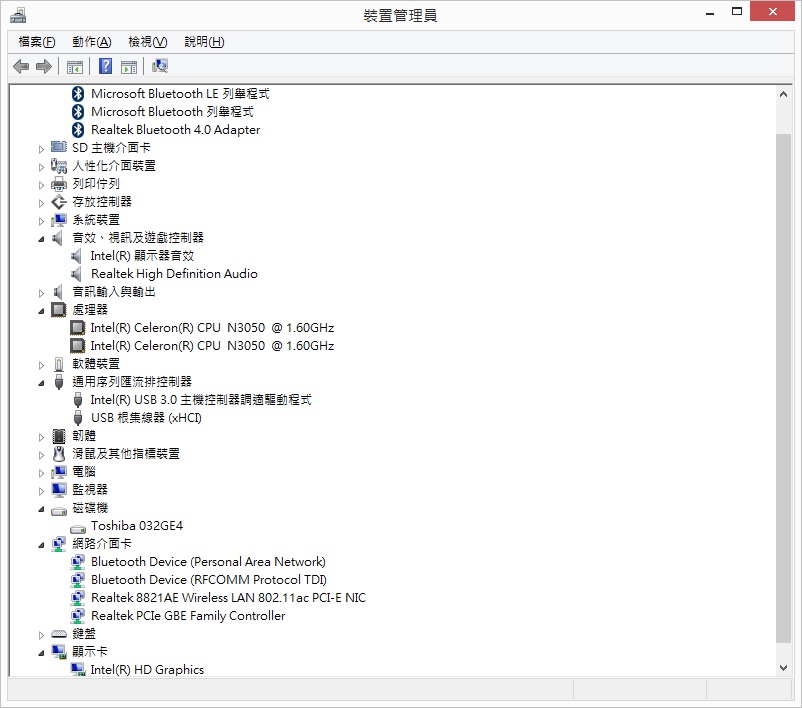Screen dimensions: 802x708
Task: Open the 檢視(V) menu
Action: tap(148, 42)
